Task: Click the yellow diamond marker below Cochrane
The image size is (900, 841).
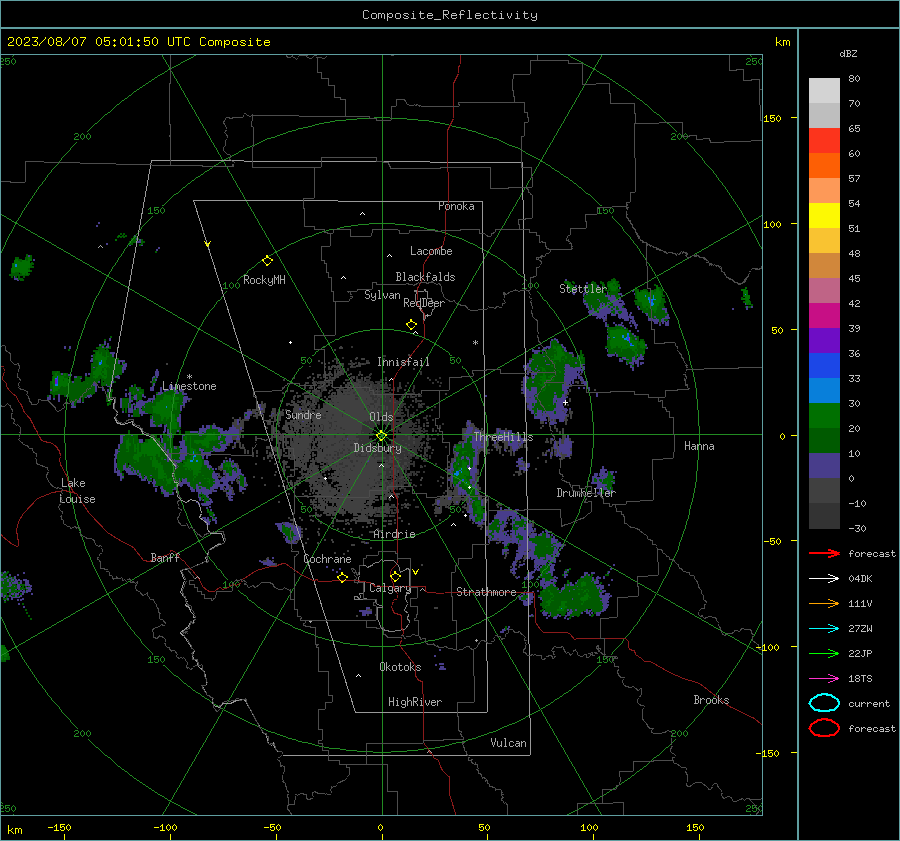Action: 343,577
